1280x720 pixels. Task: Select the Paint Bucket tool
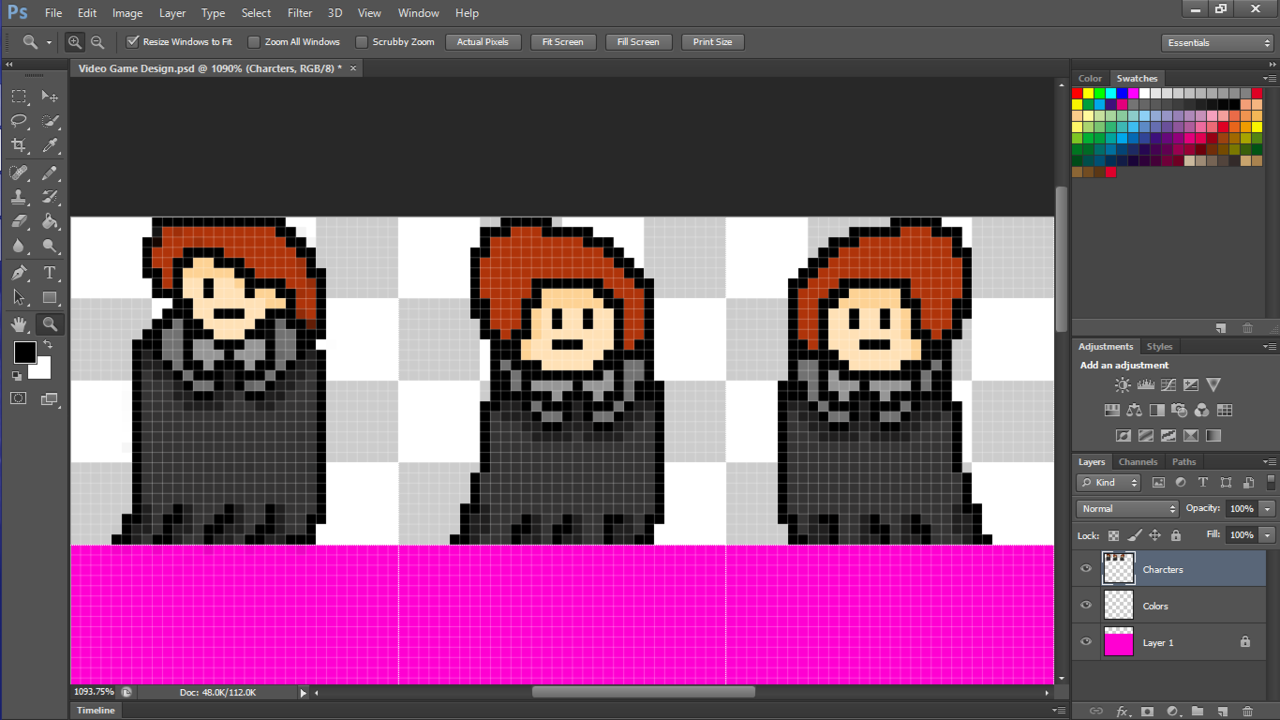point(50,222)
